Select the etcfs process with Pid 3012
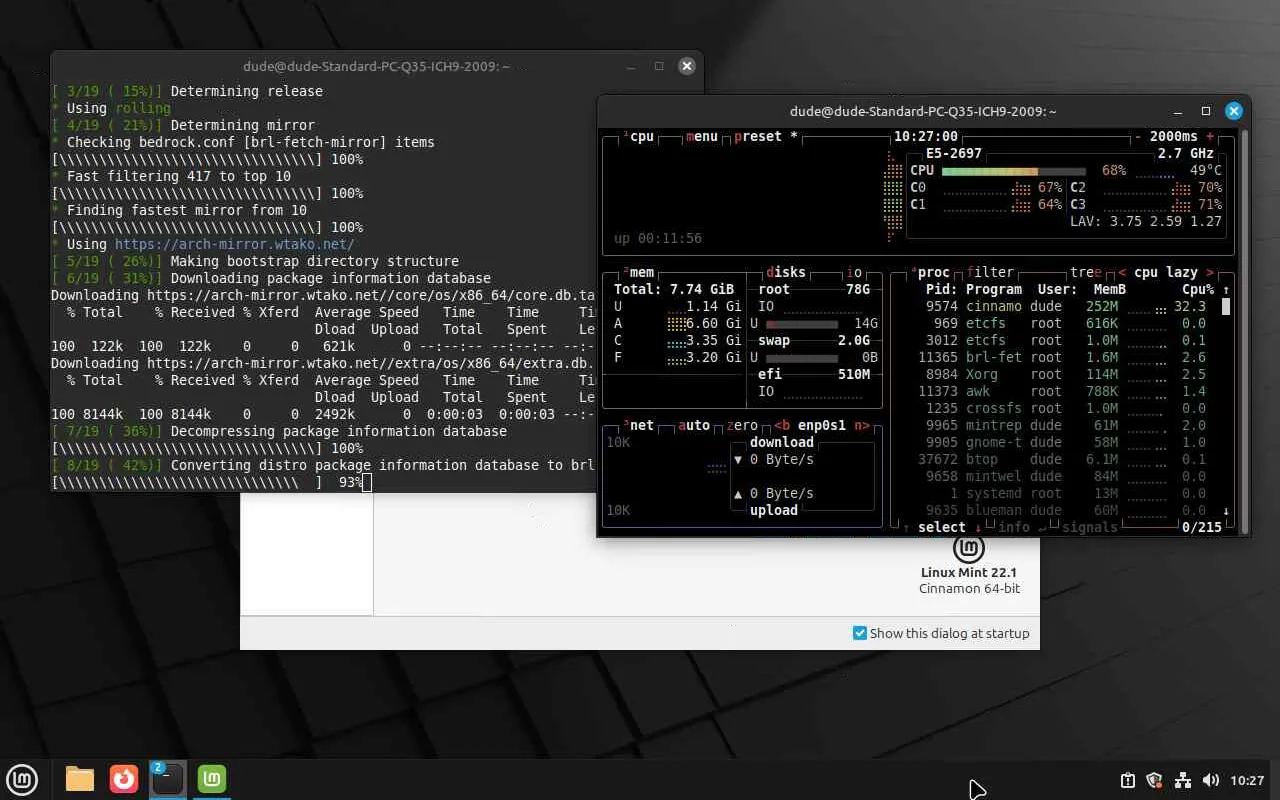The image size is (1280, 800). pyautogui.click(x=1065, y=340)
